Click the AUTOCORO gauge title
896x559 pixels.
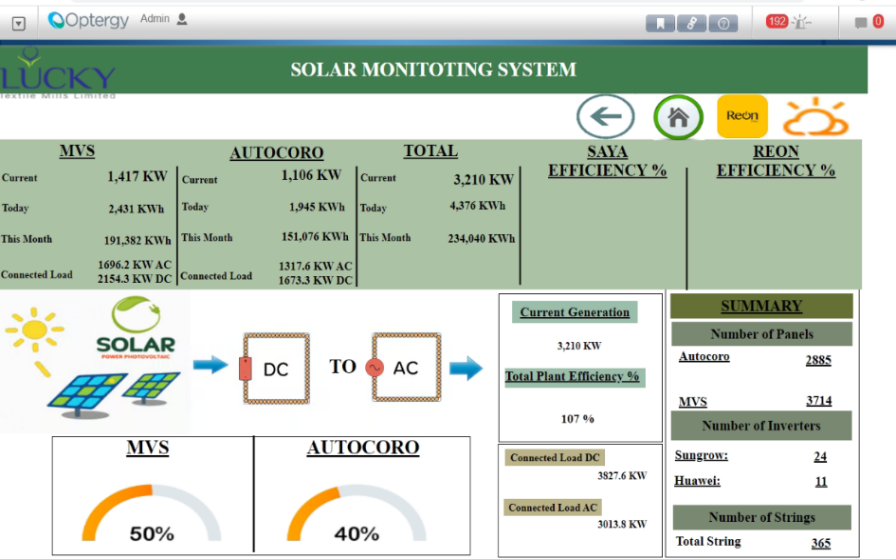tap(363, 447)
